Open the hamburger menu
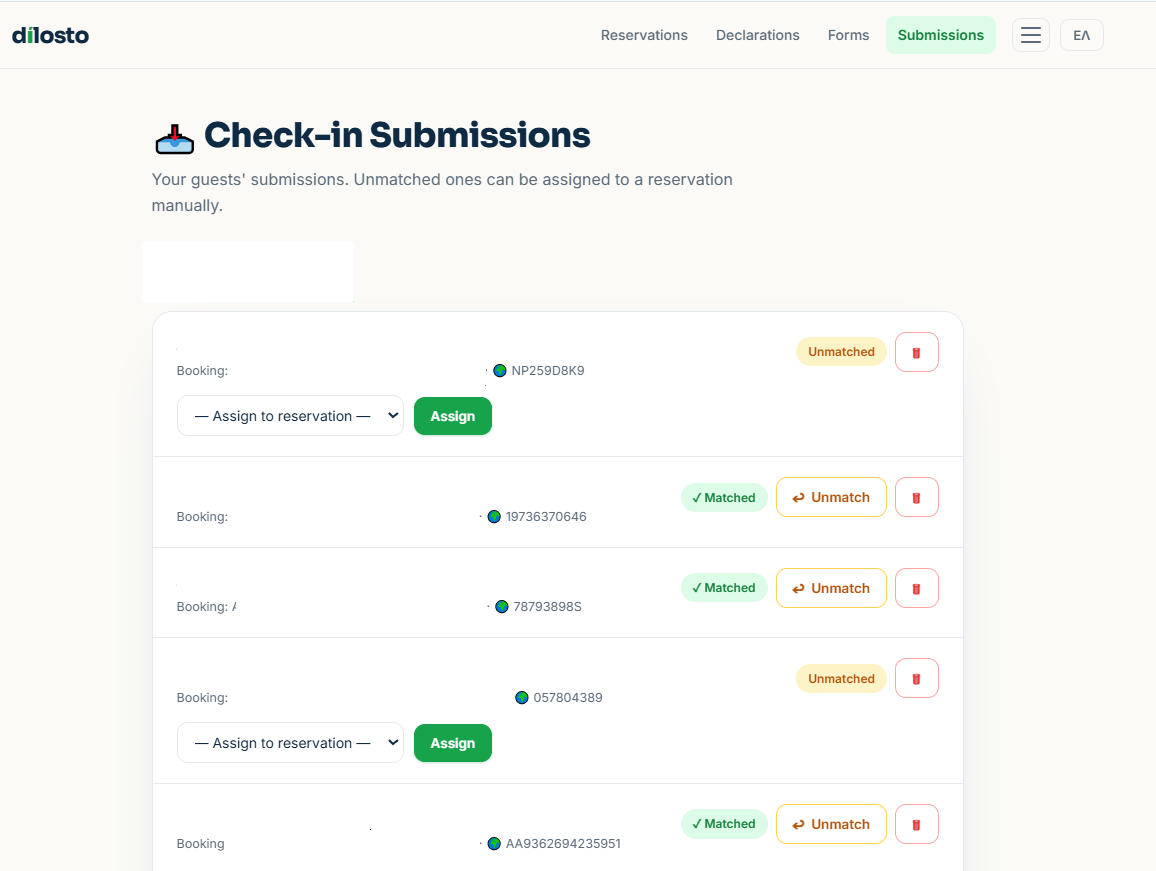Image resolution: width=1156 pixels, height=871 pixels. click(x=1031, y=35)
